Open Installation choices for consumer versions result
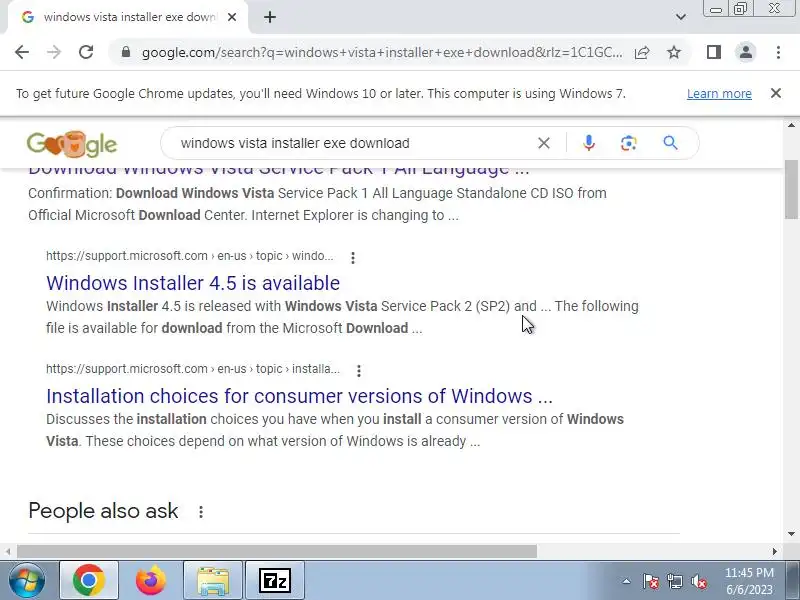This screenshot has width=800, height=600. 299,396
